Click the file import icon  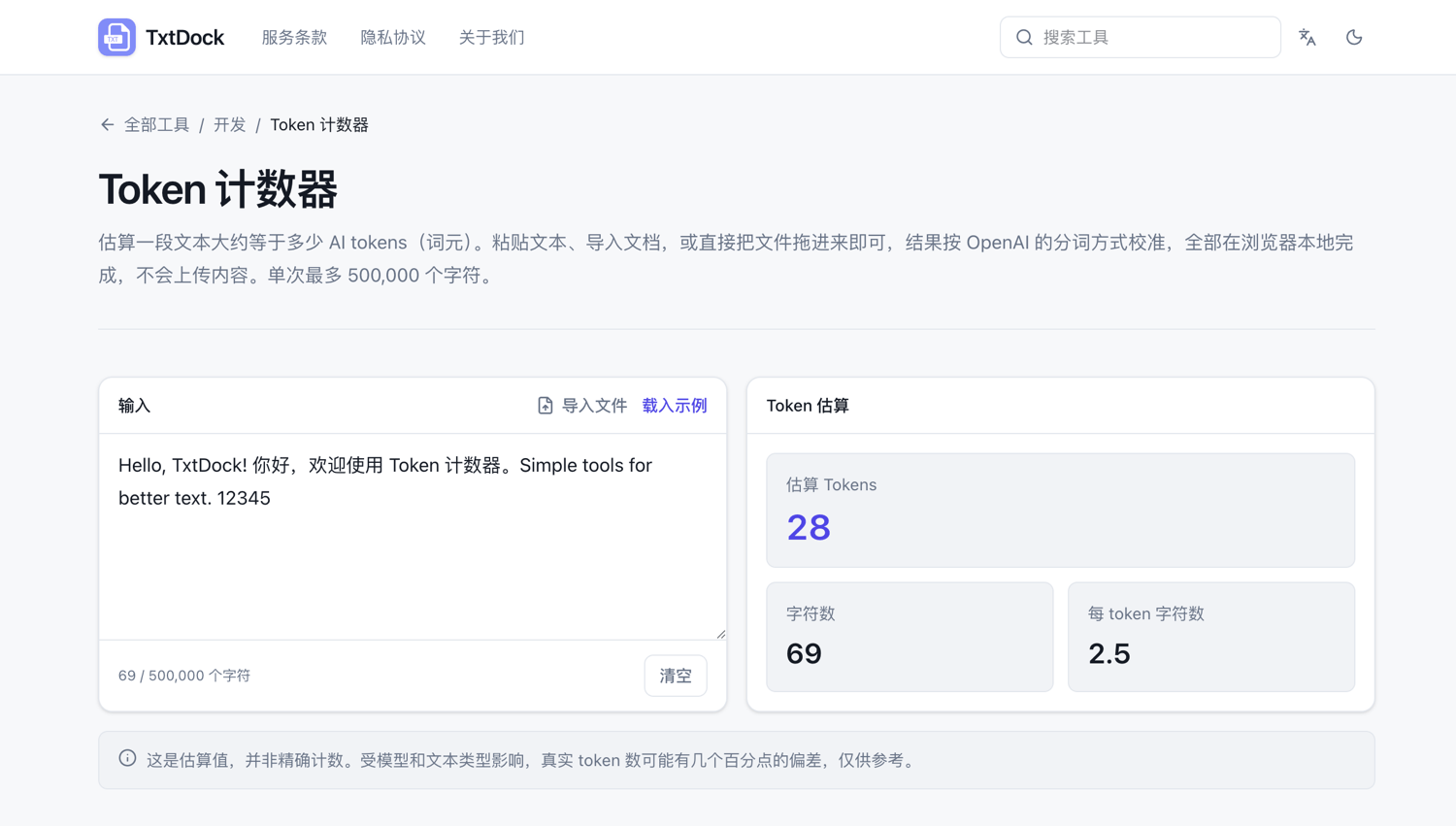click(x=546, y=406)
